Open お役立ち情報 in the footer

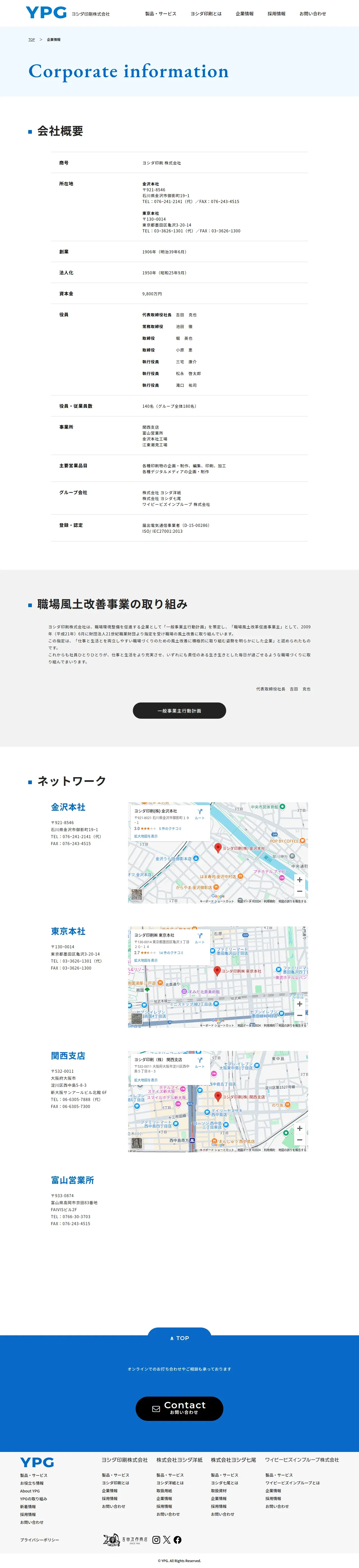[32, 1483]
